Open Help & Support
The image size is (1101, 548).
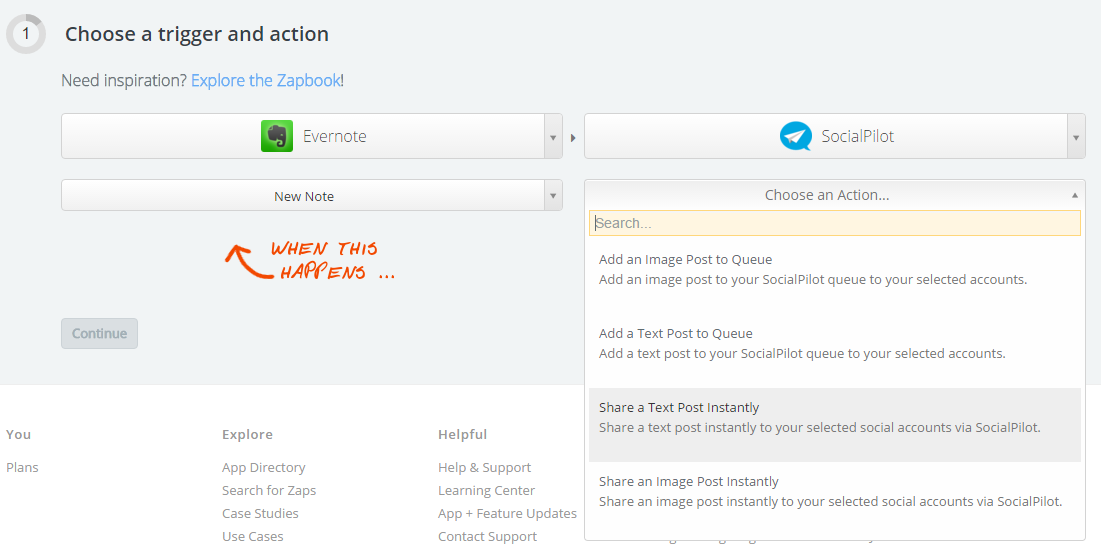(x=484, y=467)
